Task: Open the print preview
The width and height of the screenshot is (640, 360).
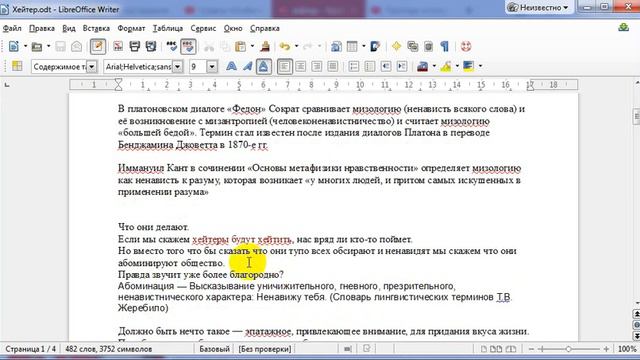Action: [x=151, y=47]
